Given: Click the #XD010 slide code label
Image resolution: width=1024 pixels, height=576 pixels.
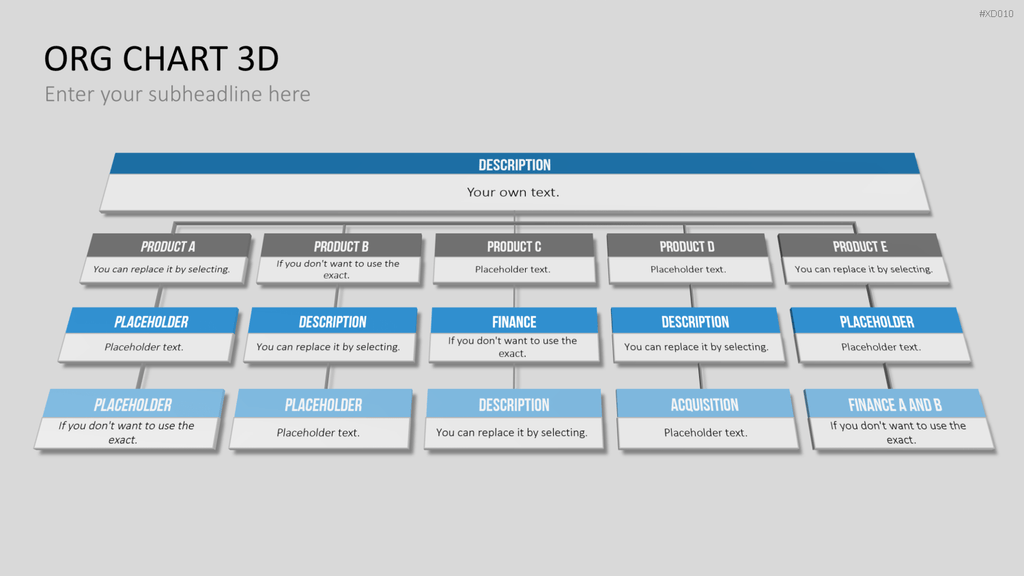Looking at the screenshot, I should [x=996, y=14].
